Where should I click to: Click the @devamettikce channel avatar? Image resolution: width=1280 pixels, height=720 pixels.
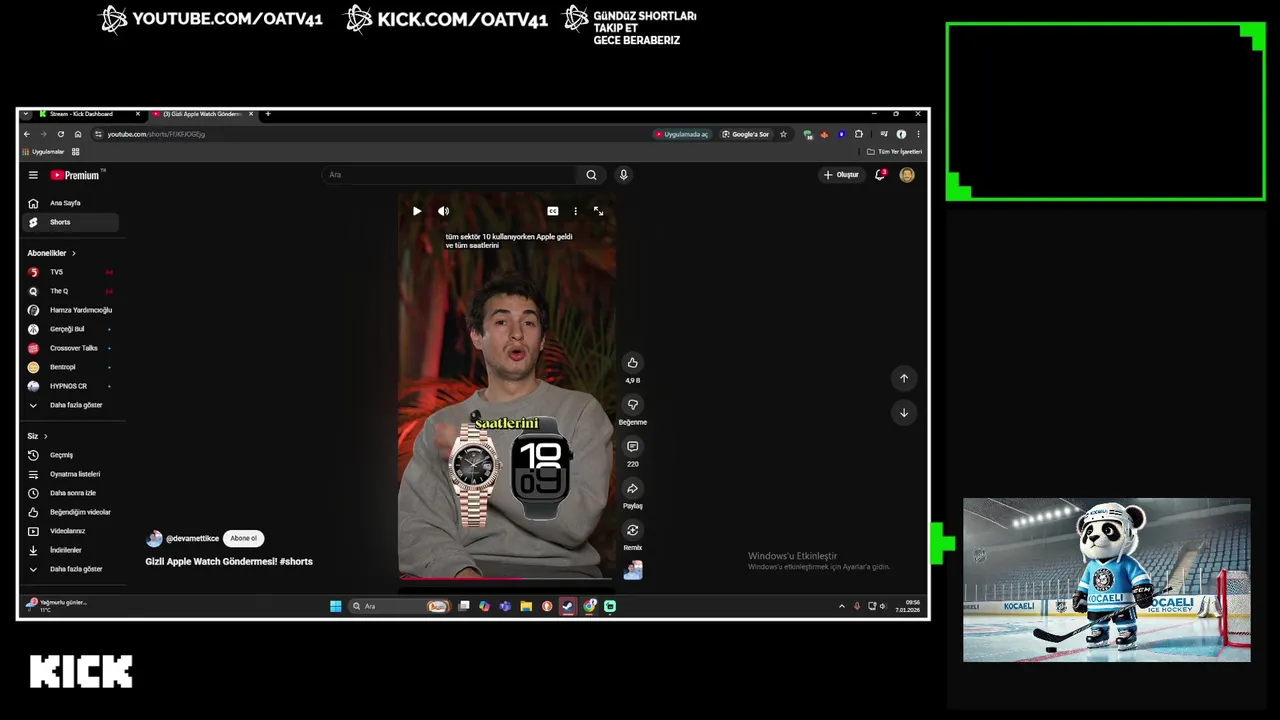click(154, 538)
